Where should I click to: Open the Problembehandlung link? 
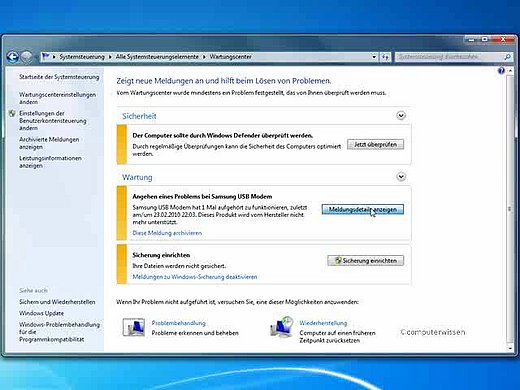pos(178,323)
